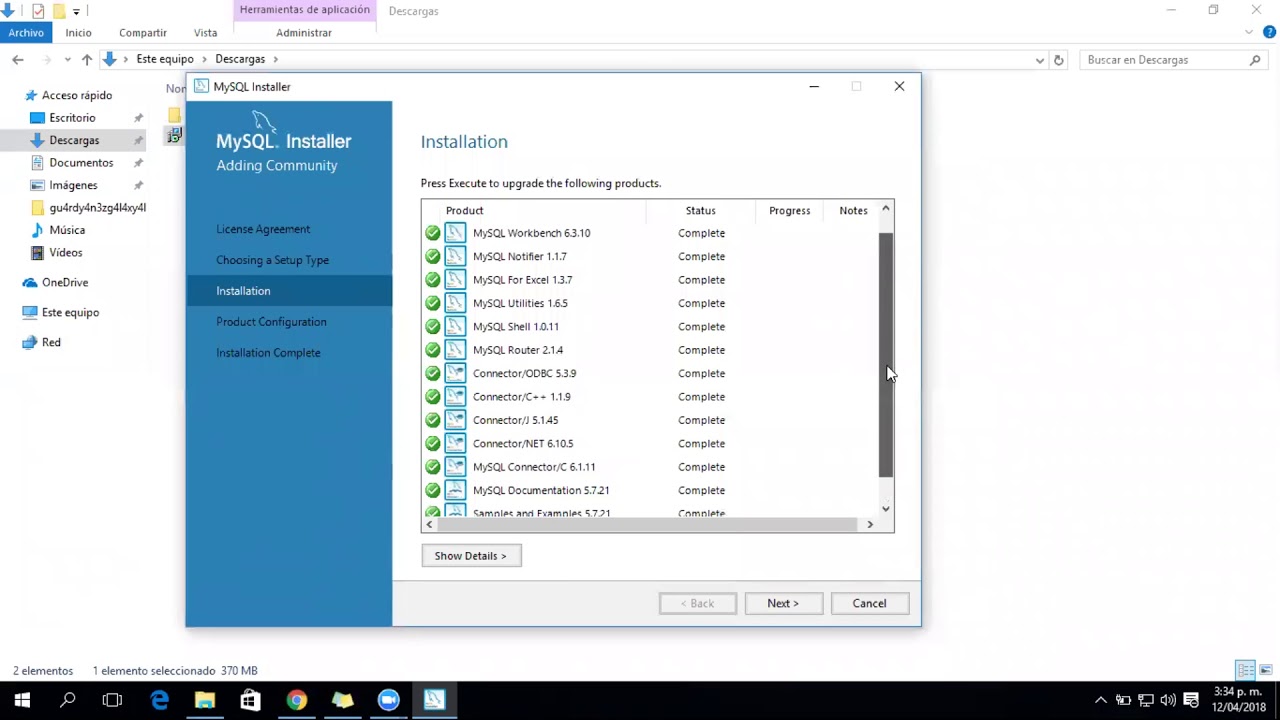Select the Herramientas de aplicación tab
The width and height of the screenshot is (1280, 720).
pyautogui.click(x=304, y=10)
